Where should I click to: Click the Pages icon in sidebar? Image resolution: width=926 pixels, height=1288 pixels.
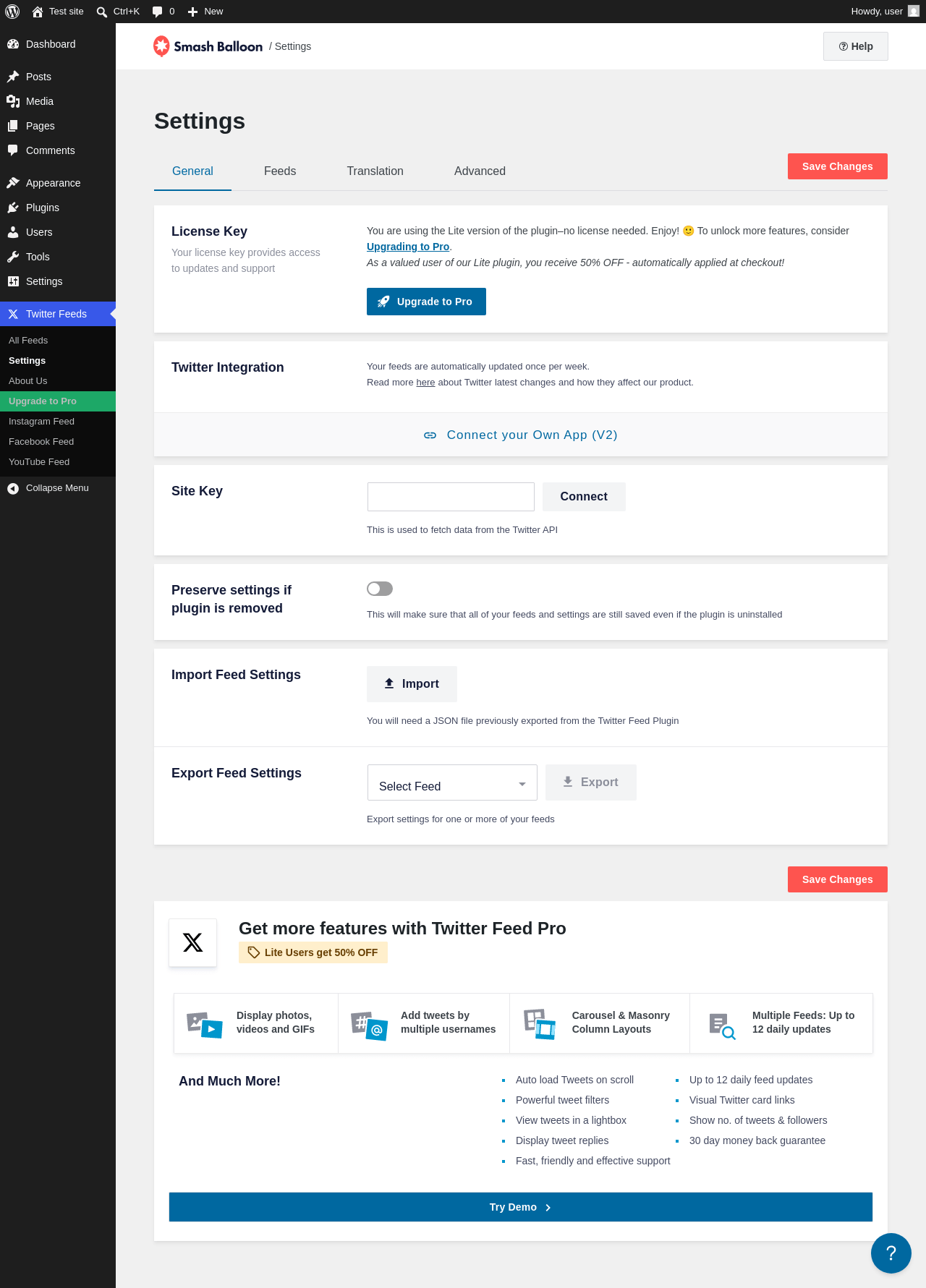point(13,126)
